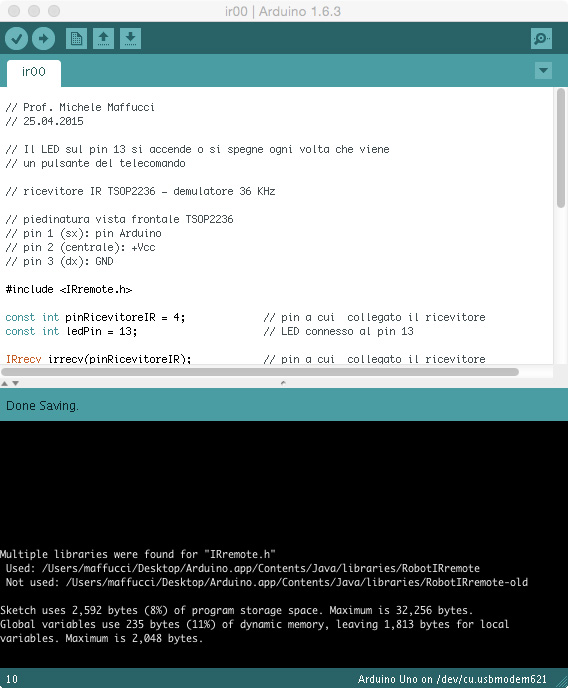Click the '// pin 3 (dx): GND' comment
The height and width of the screenshot is (688, 568).
click(59, 262)
